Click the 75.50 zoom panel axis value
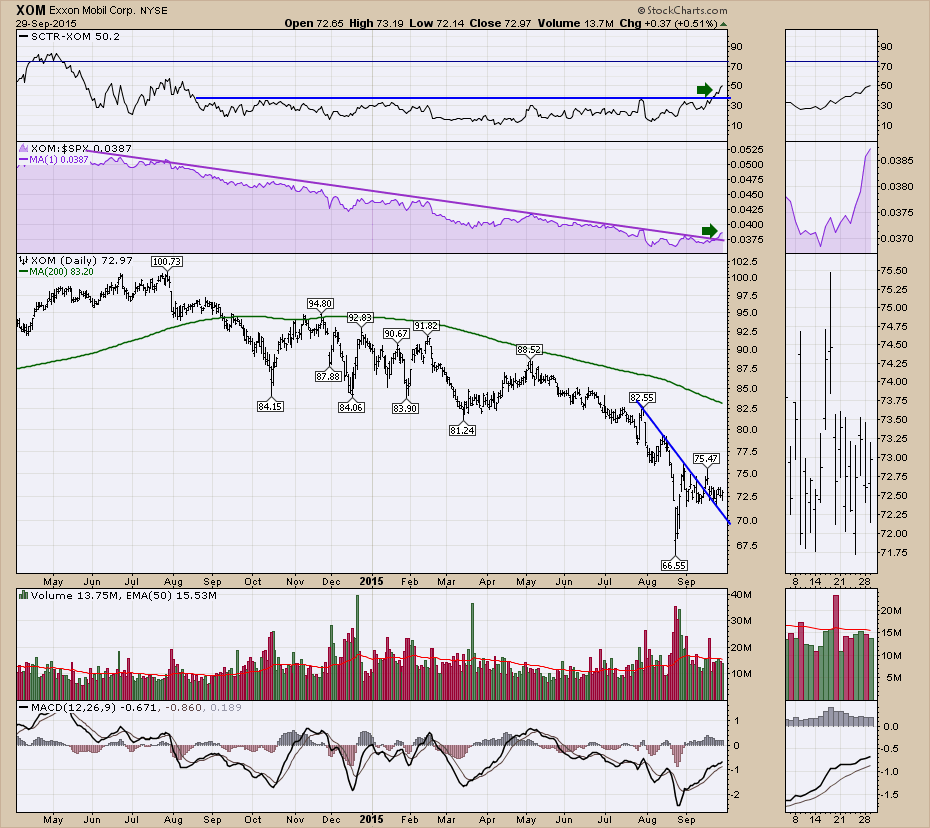The width and height of the screenshot is (930, 828). [894, 270]
